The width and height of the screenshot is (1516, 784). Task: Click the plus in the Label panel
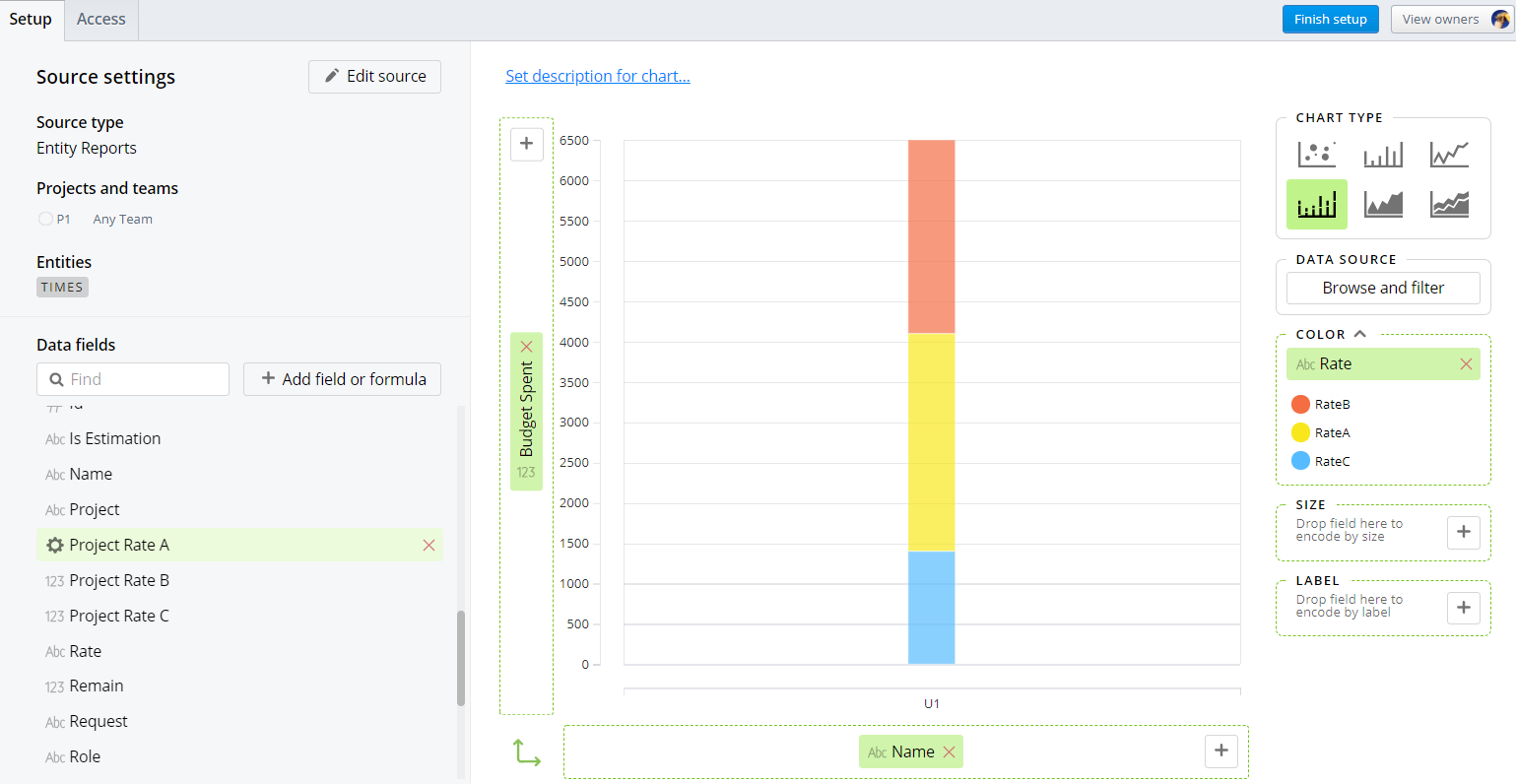tap(1463, 608)
